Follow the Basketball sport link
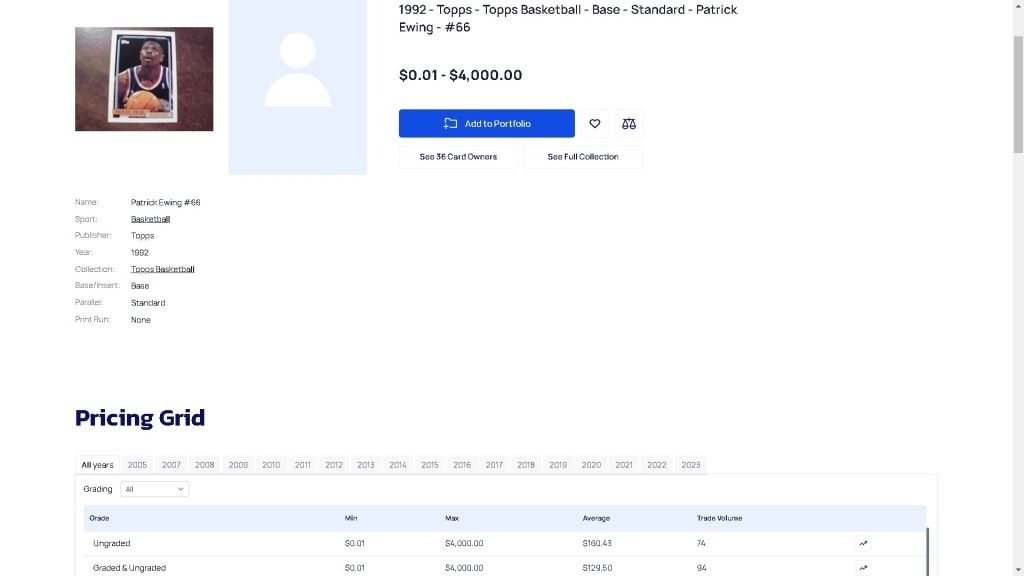The image size is (1024, 576). (x=150, y=219)
